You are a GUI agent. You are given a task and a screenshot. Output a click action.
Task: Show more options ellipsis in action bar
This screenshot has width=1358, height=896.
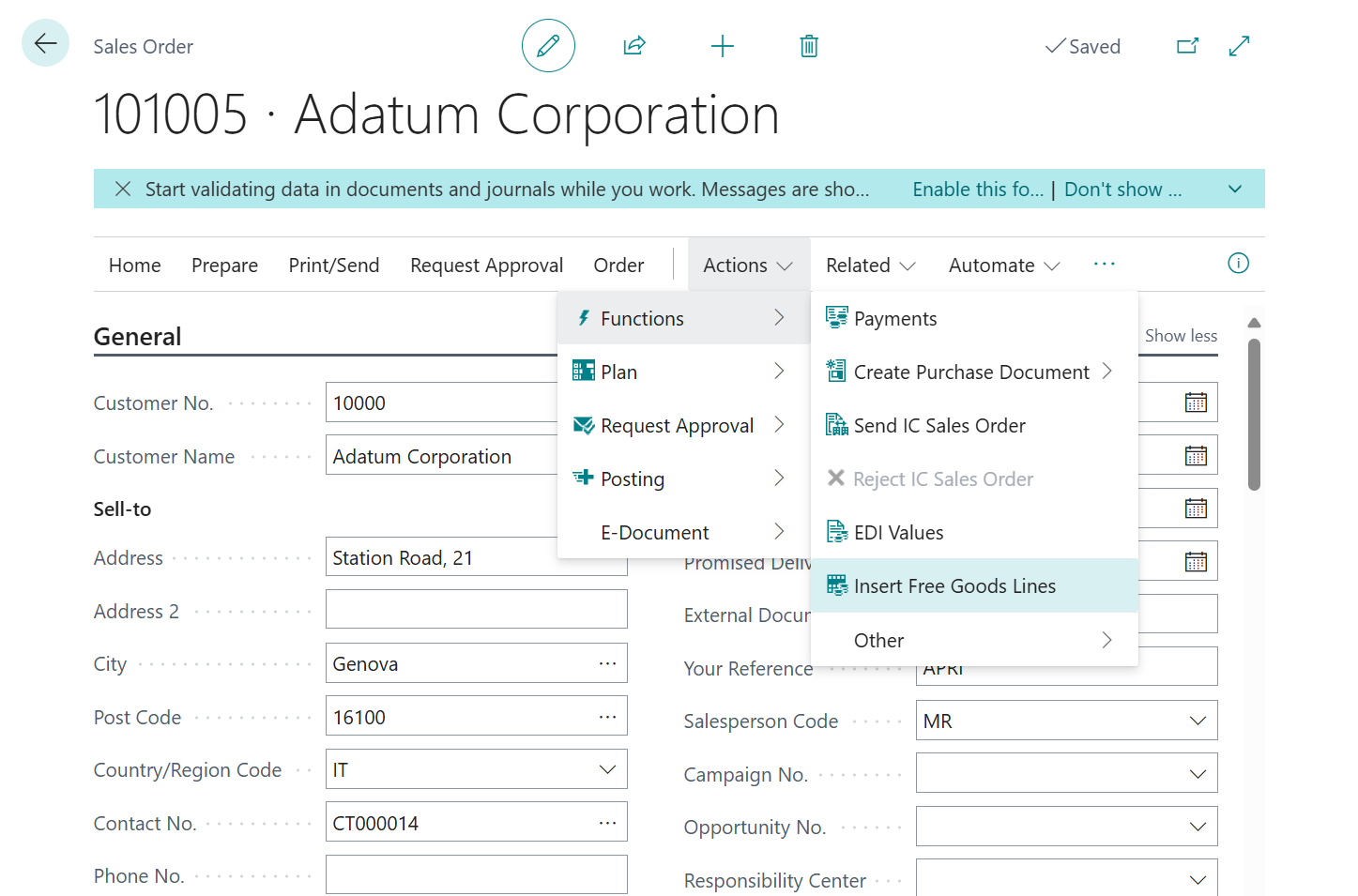coord(1105,264)
